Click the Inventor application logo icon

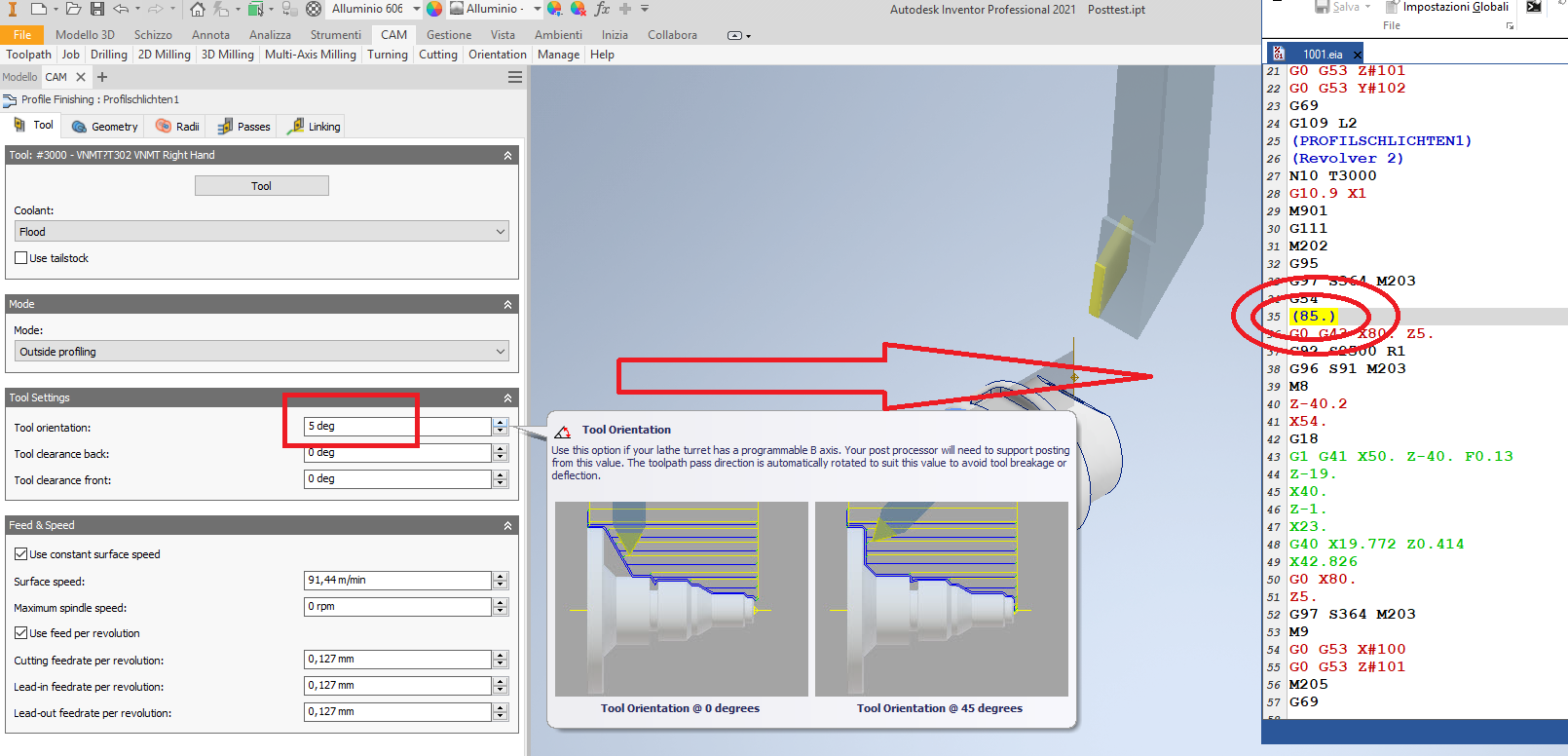pos(13,9)
